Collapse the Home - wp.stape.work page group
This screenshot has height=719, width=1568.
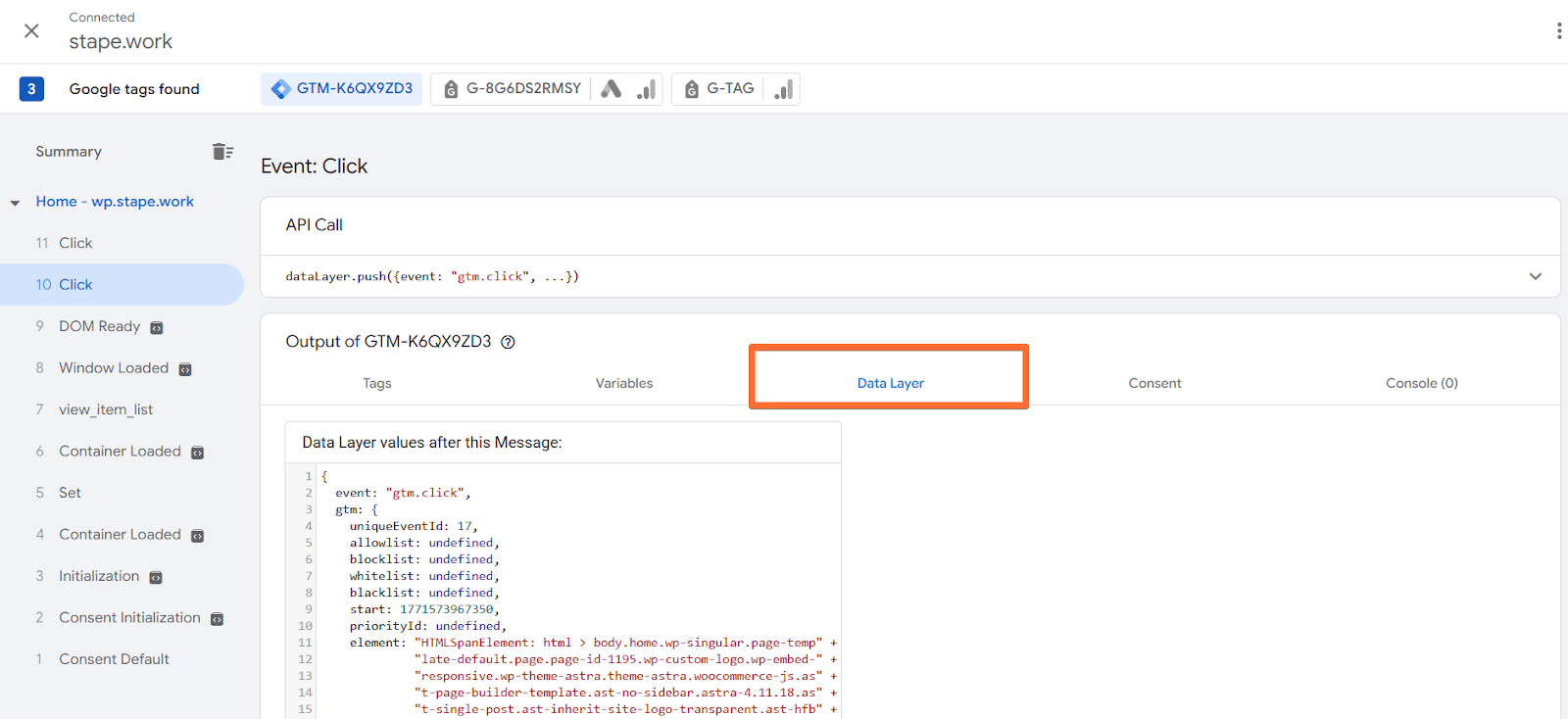(x=15, y=203)
